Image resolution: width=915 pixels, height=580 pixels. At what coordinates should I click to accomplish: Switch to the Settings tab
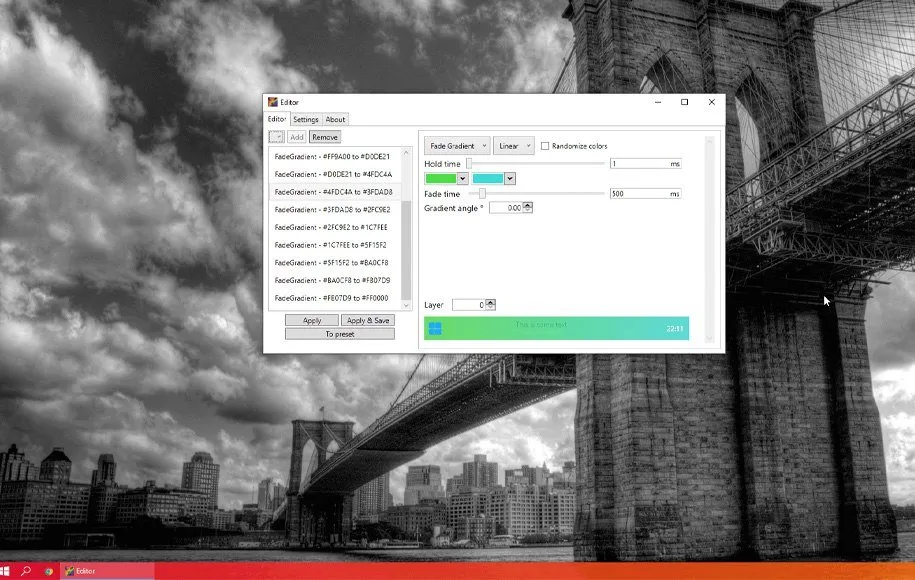[x=305, y=120]
